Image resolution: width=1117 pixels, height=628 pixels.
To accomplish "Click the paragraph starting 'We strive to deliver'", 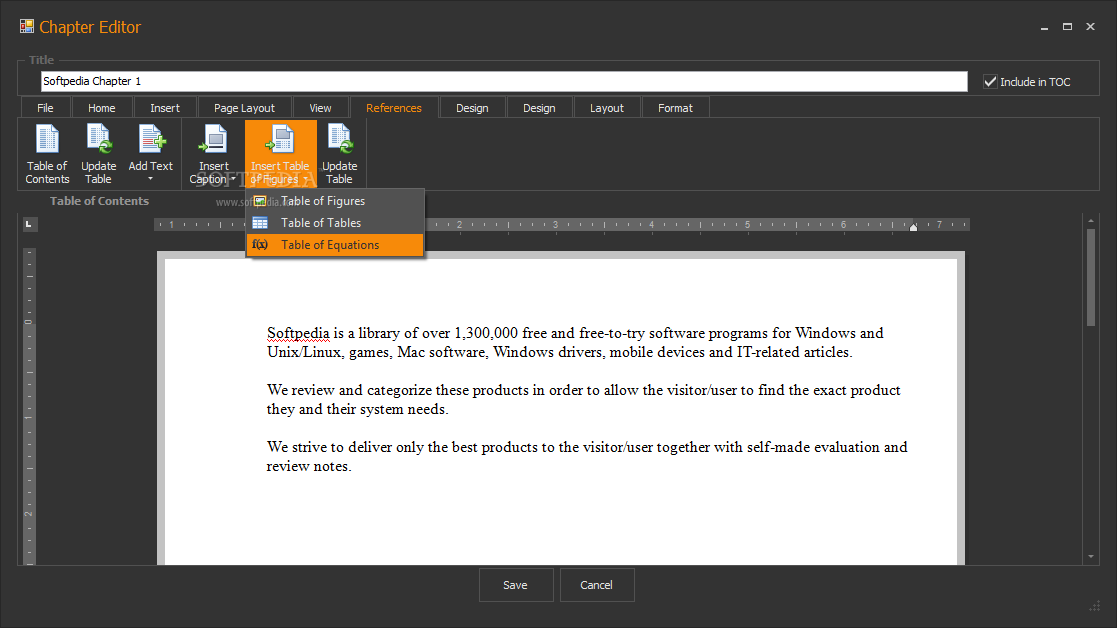I will click(587, 456).
